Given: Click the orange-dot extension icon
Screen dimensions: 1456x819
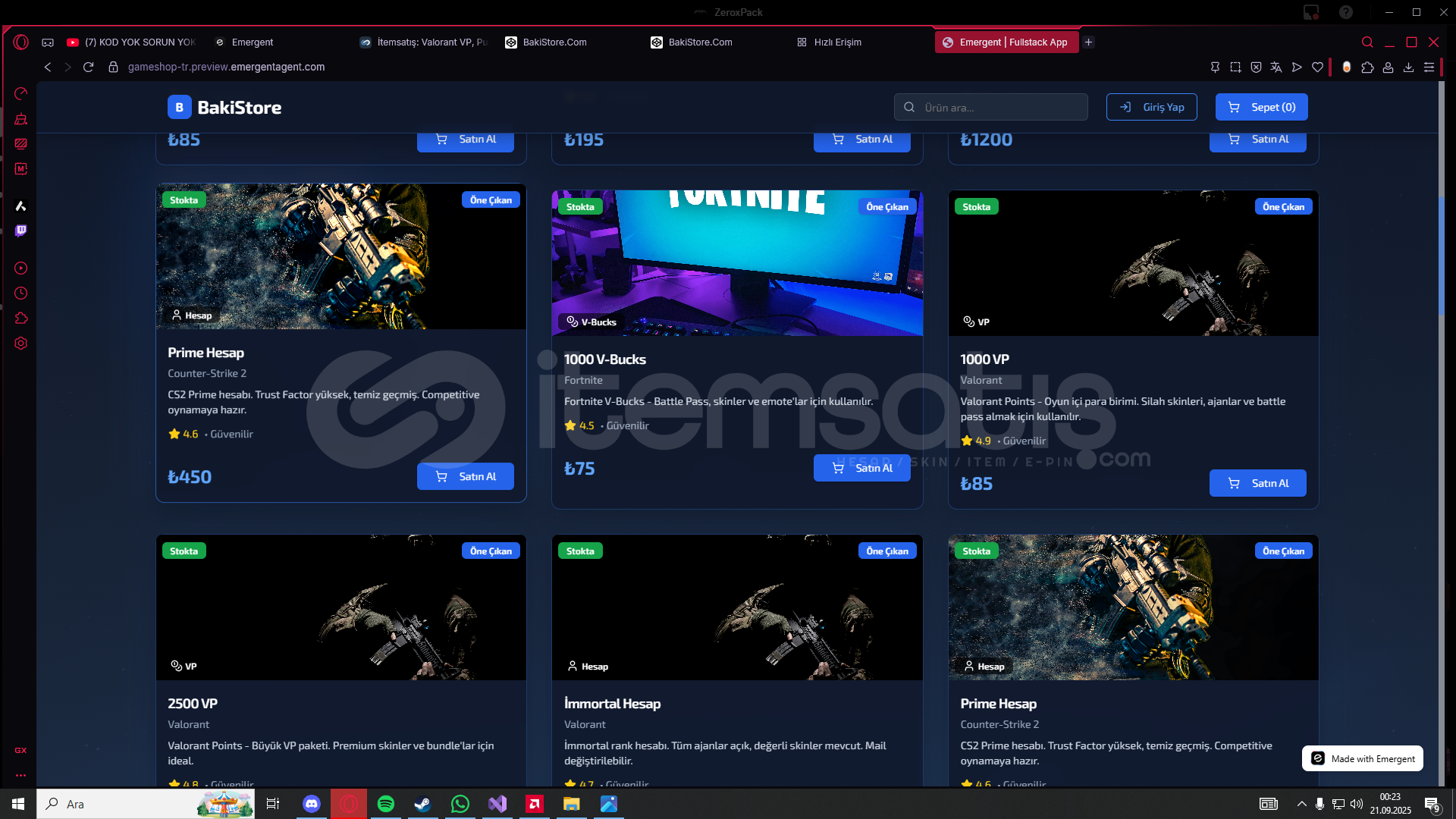Looking at the screenshot, I should click(1347, 67).
